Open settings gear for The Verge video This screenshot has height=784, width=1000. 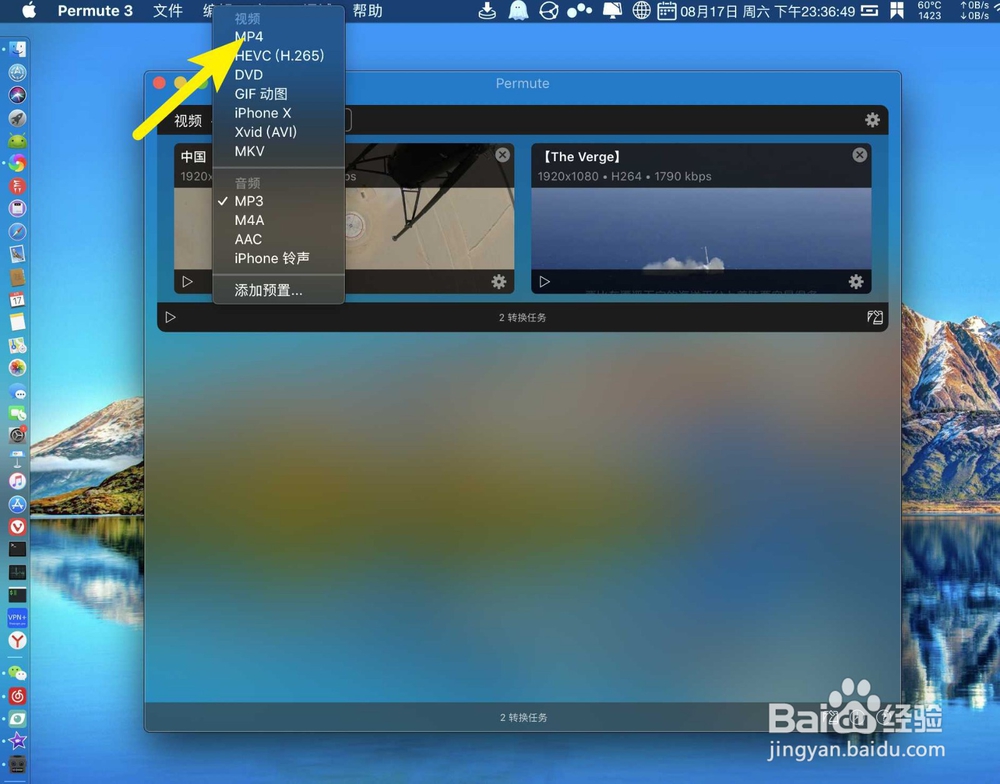pos(856,281)
